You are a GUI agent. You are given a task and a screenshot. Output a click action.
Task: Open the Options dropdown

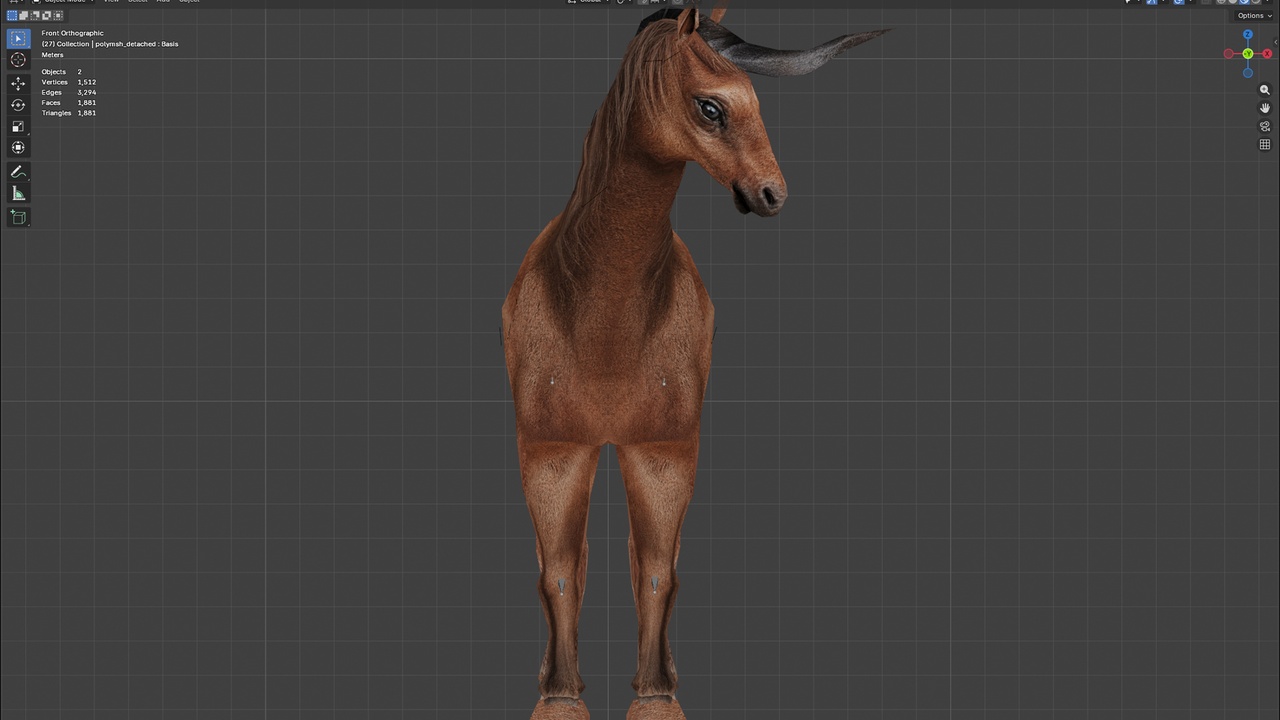(x=1254, y=15)
